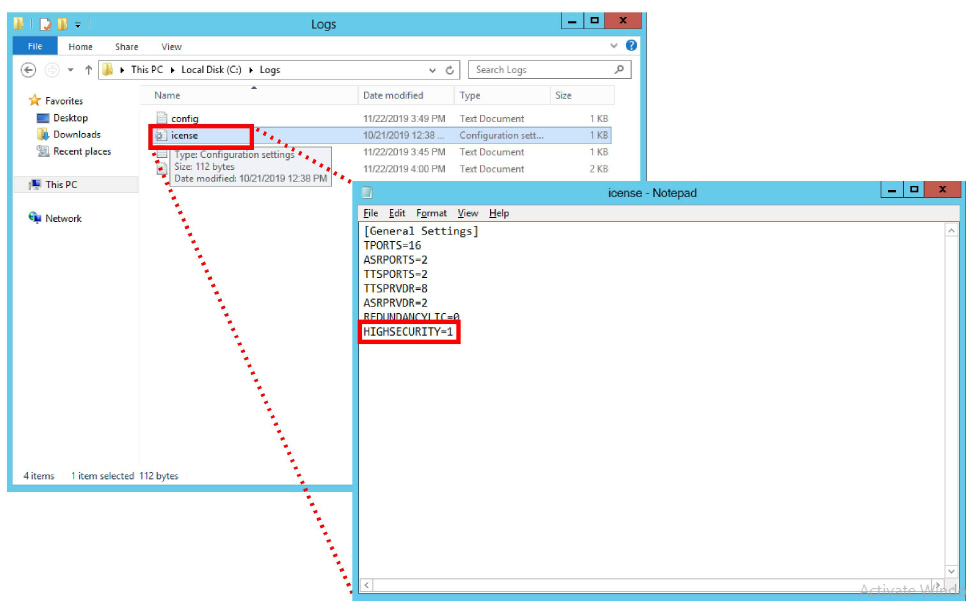Go up one folder level

pos(88,70)
